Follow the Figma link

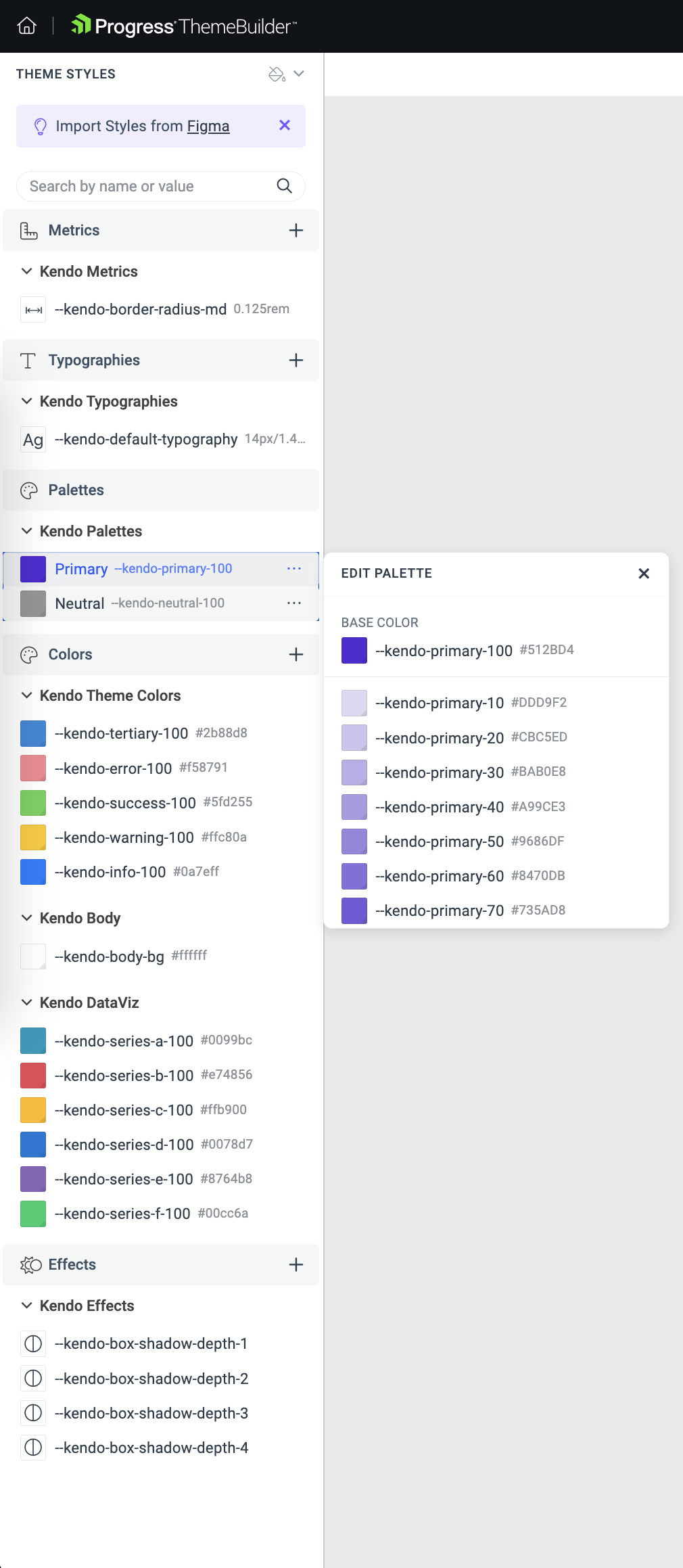click(x=208, y=126)
